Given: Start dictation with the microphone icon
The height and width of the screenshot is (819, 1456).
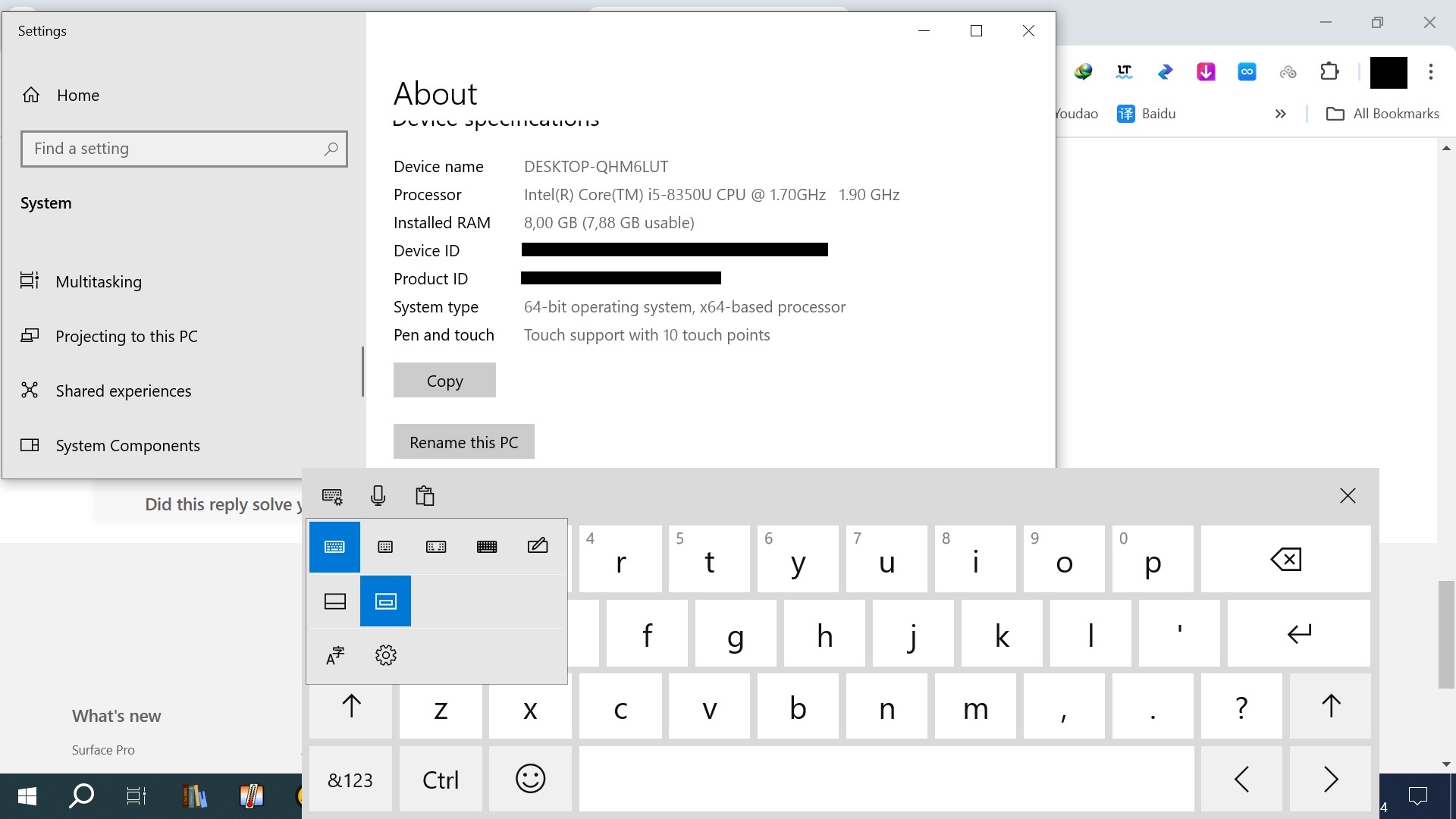Looking at the screenshot, I should tap(378, 496).
